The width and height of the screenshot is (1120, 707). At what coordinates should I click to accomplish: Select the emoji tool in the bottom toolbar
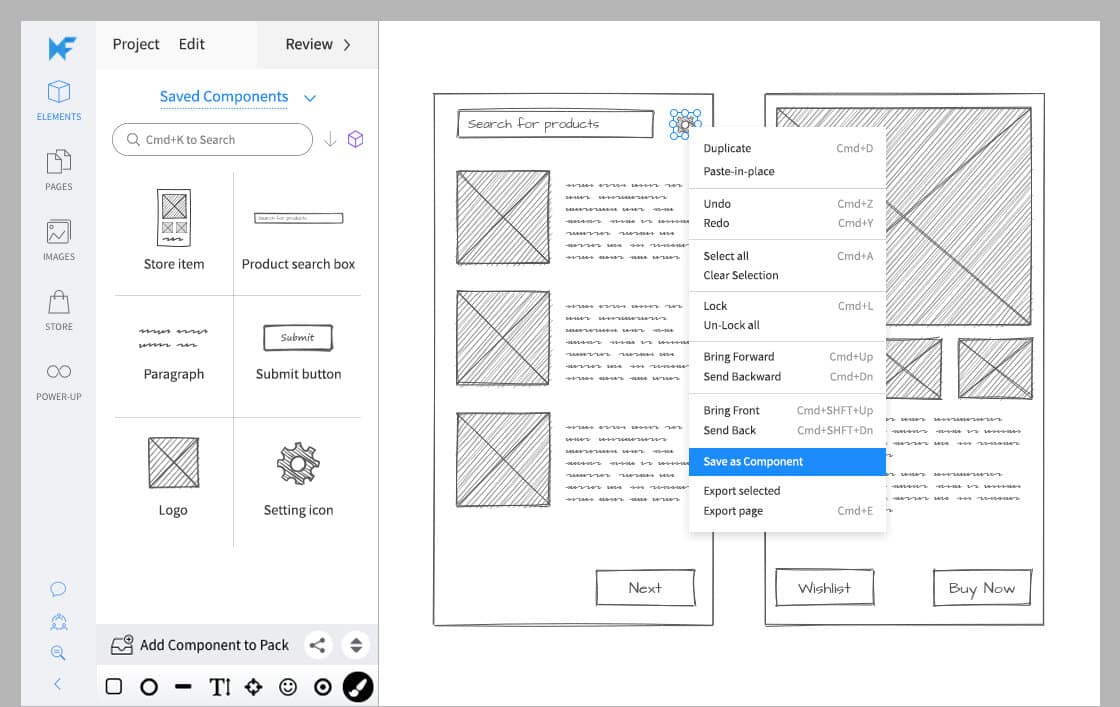[x=288, y=687]
